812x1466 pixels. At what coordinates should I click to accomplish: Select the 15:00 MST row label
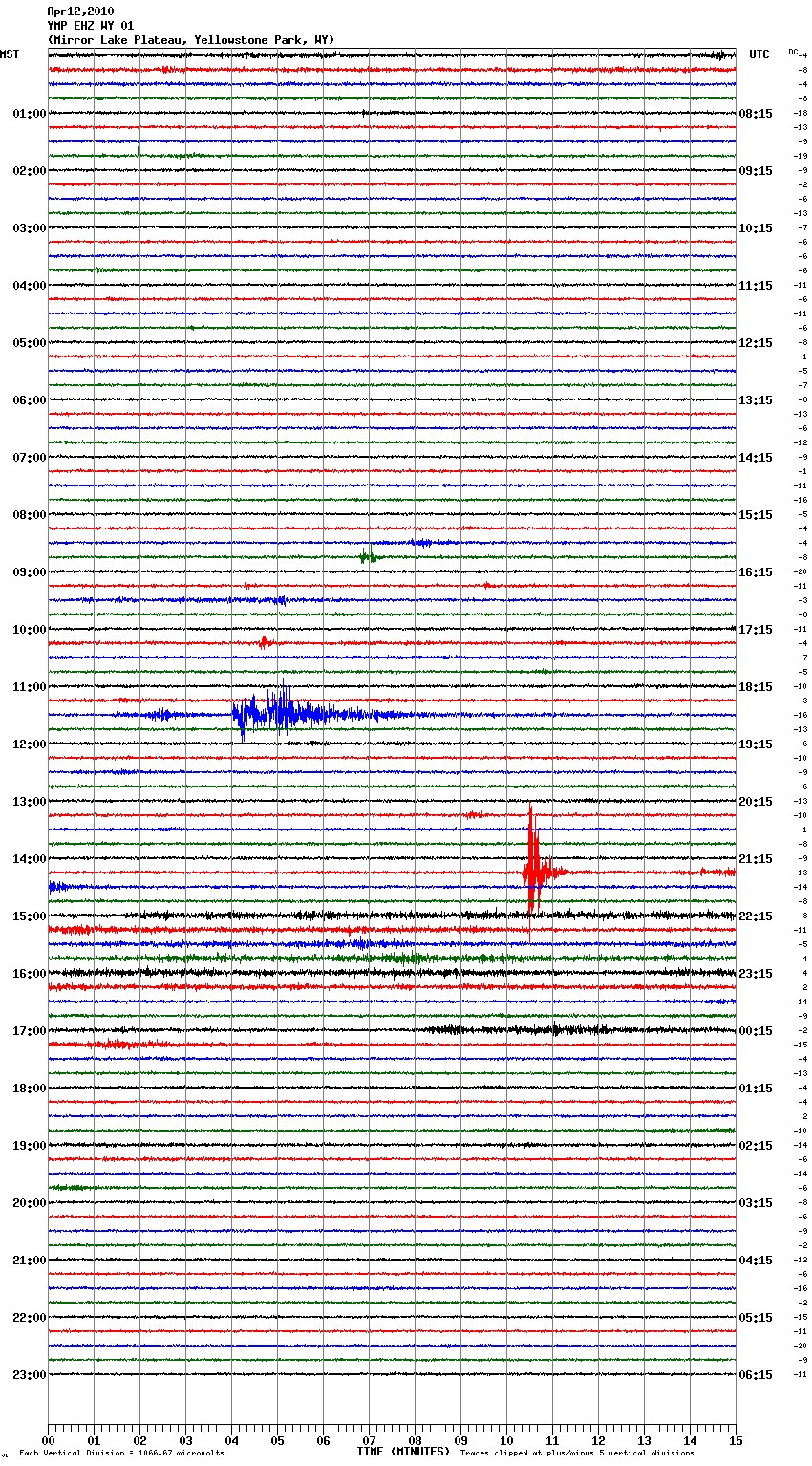click(30, 916)
